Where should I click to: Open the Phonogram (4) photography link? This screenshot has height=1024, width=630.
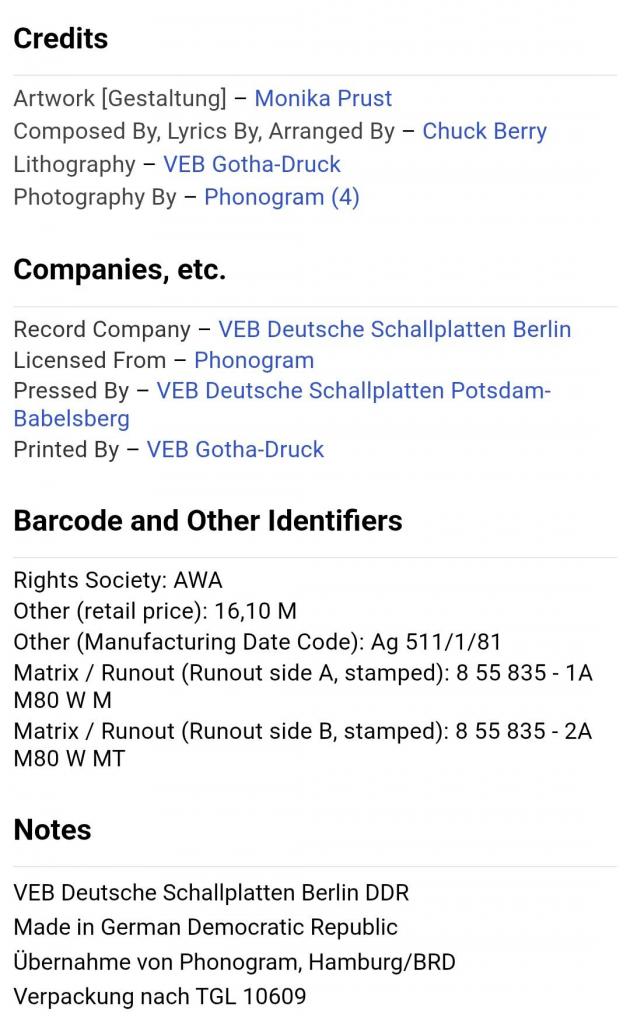[x=281, y=197]
